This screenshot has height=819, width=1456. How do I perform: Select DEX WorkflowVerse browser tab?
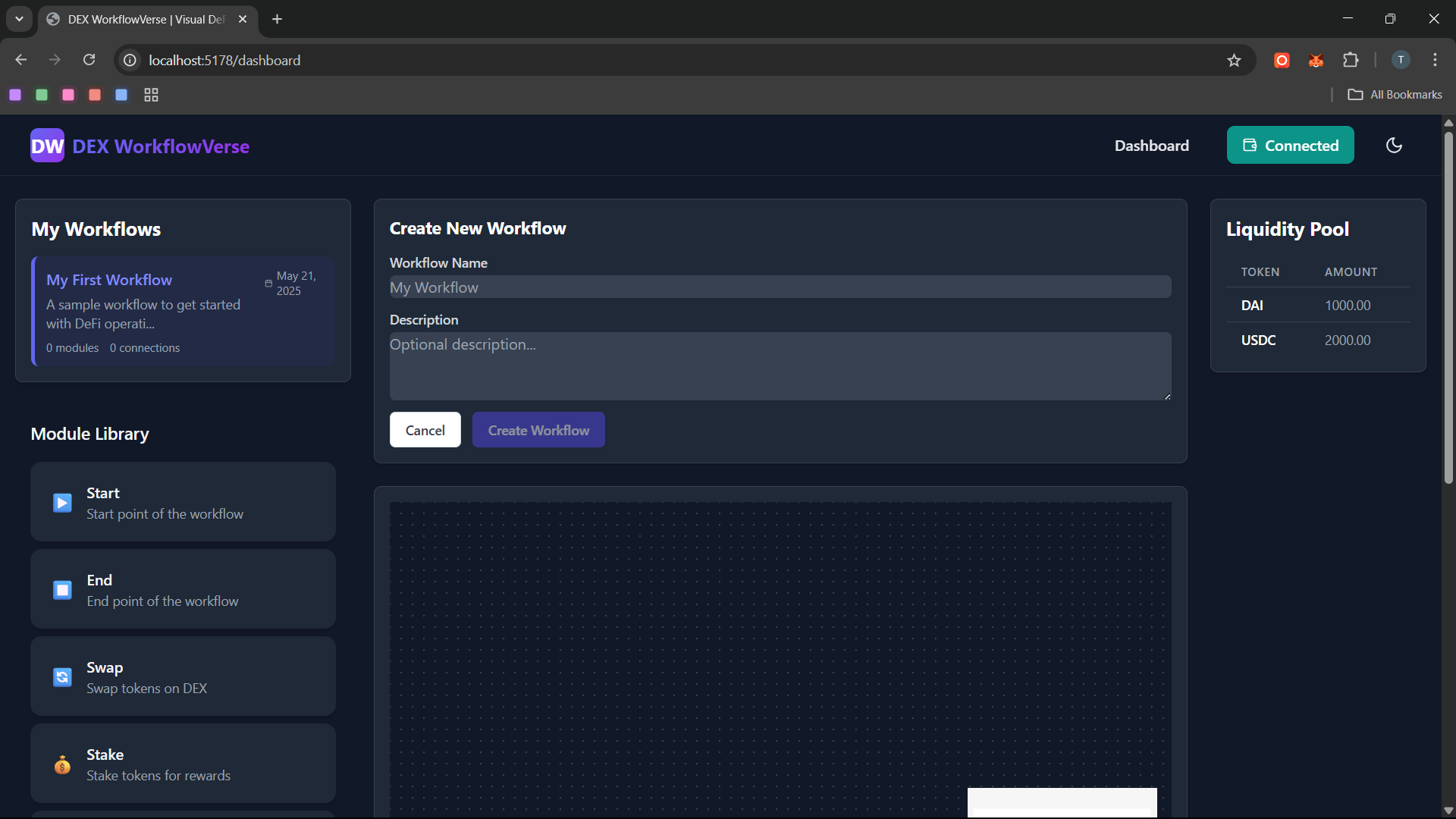tap(144, 19)
